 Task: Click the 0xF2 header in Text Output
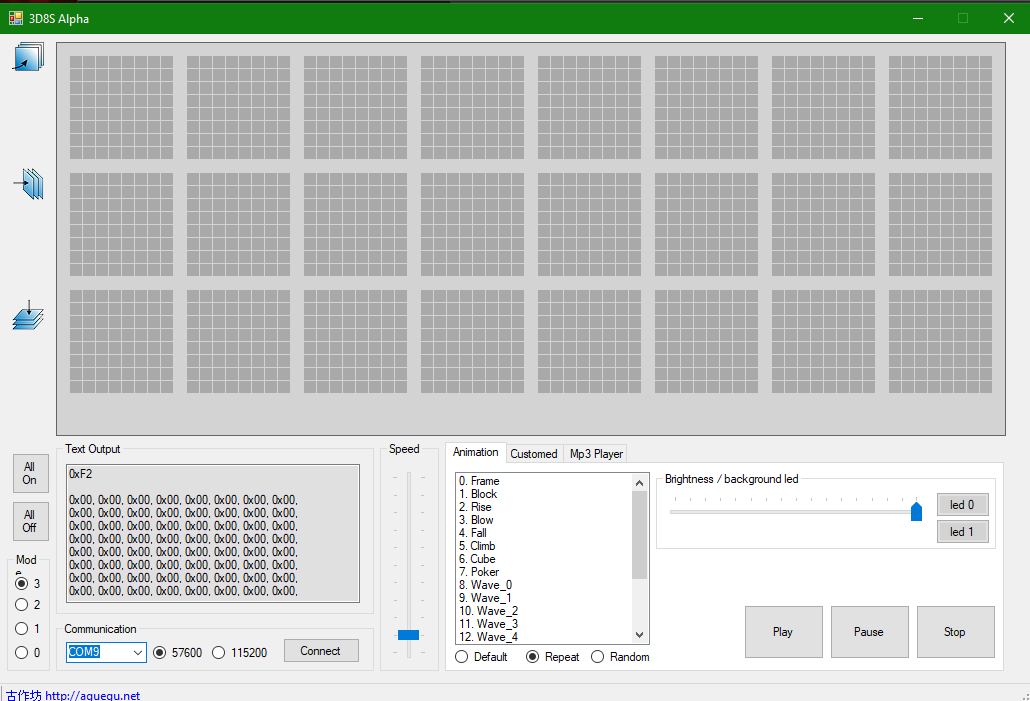tap(80, 474)
